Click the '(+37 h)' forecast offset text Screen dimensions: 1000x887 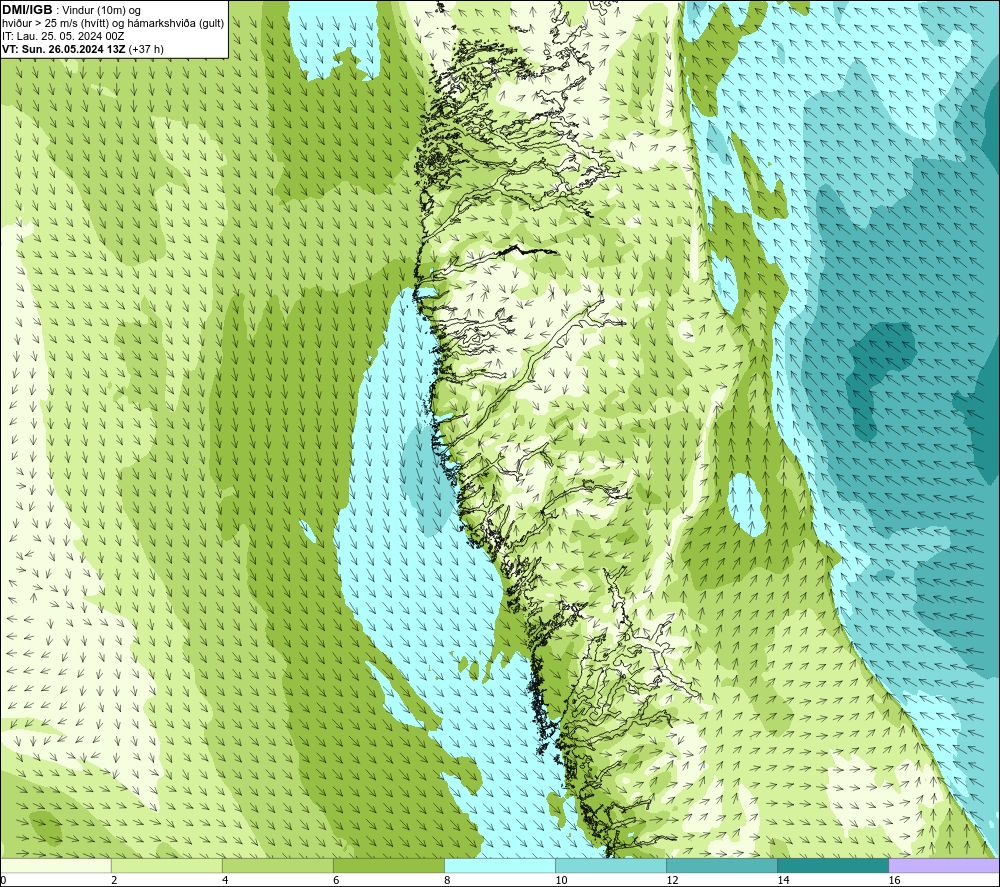coord(146,49)
